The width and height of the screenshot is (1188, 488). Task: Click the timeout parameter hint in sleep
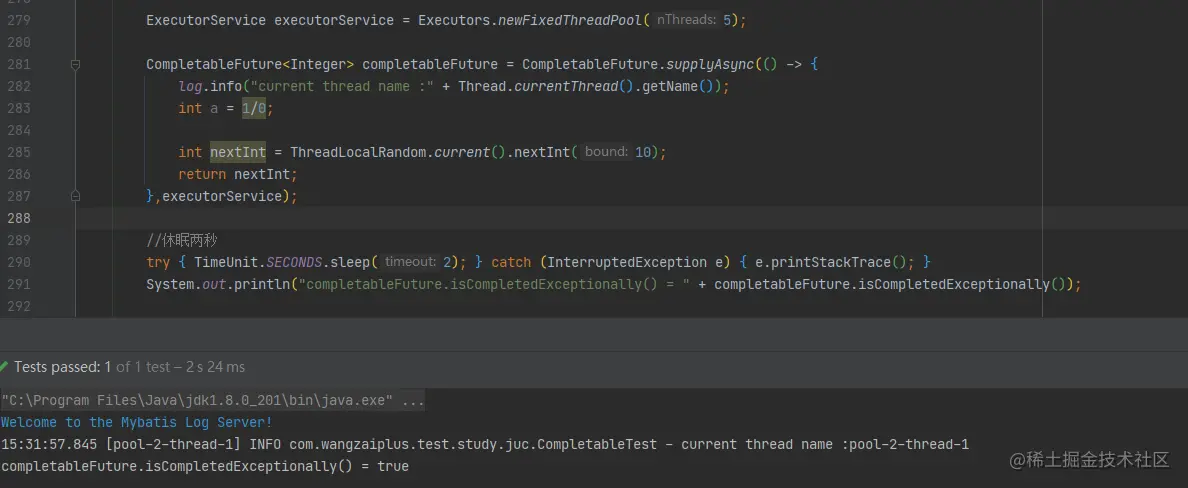point(410,262)
